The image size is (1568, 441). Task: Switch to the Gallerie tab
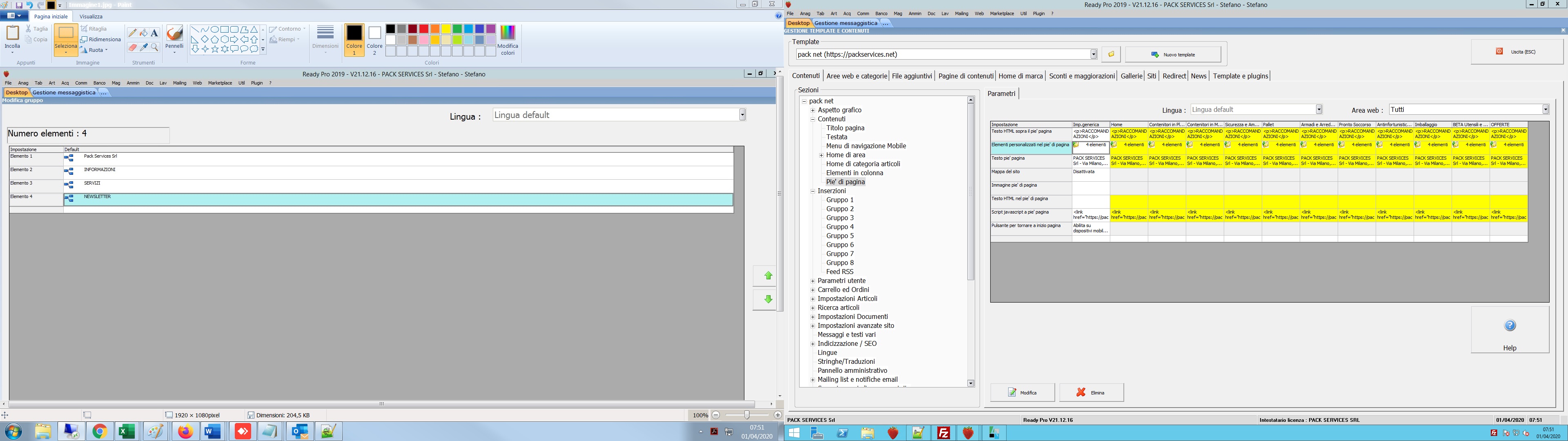[1131, 76]
